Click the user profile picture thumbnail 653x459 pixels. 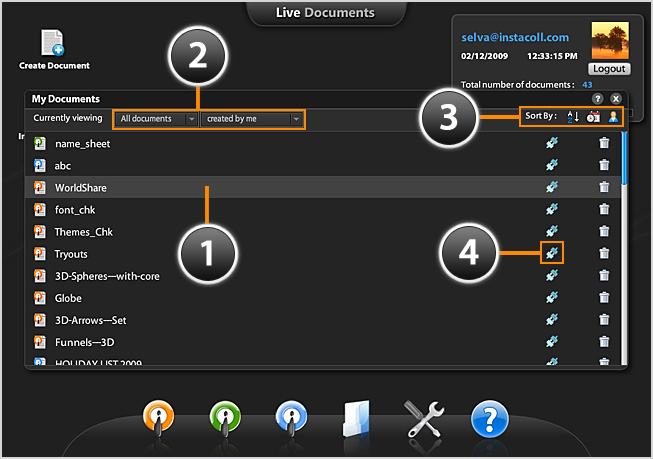pyautogui.click(x=610, y=40)
